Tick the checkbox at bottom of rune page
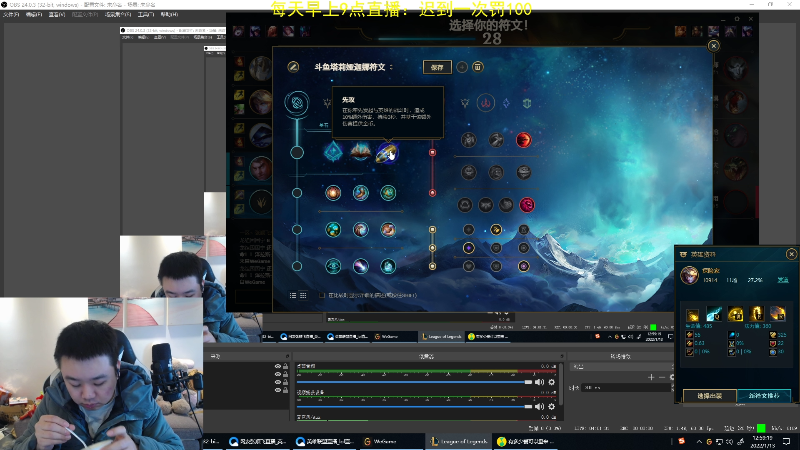 322,295
